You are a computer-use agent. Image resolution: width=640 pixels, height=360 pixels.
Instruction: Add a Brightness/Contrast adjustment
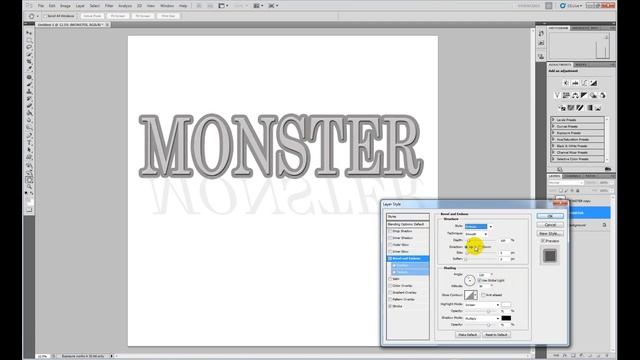tap(566, 83)
